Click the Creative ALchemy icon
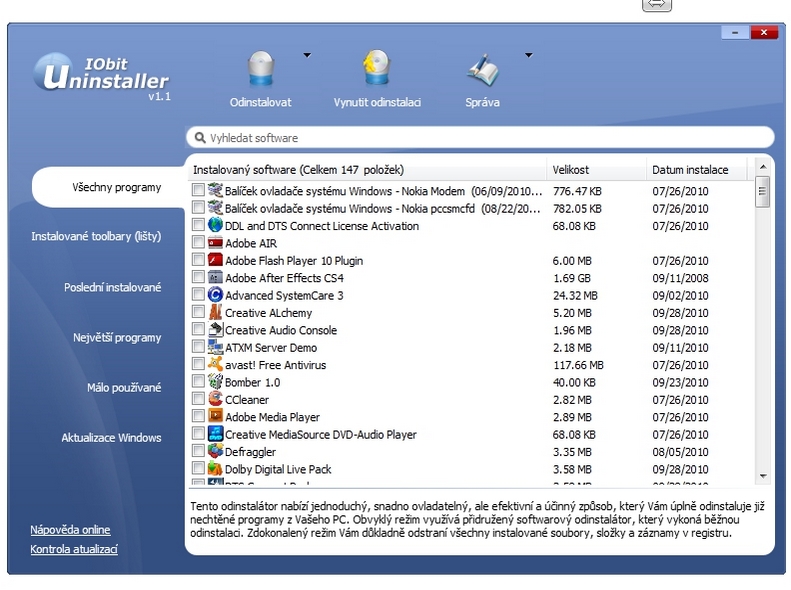The image size is (791, 590). 215,312
